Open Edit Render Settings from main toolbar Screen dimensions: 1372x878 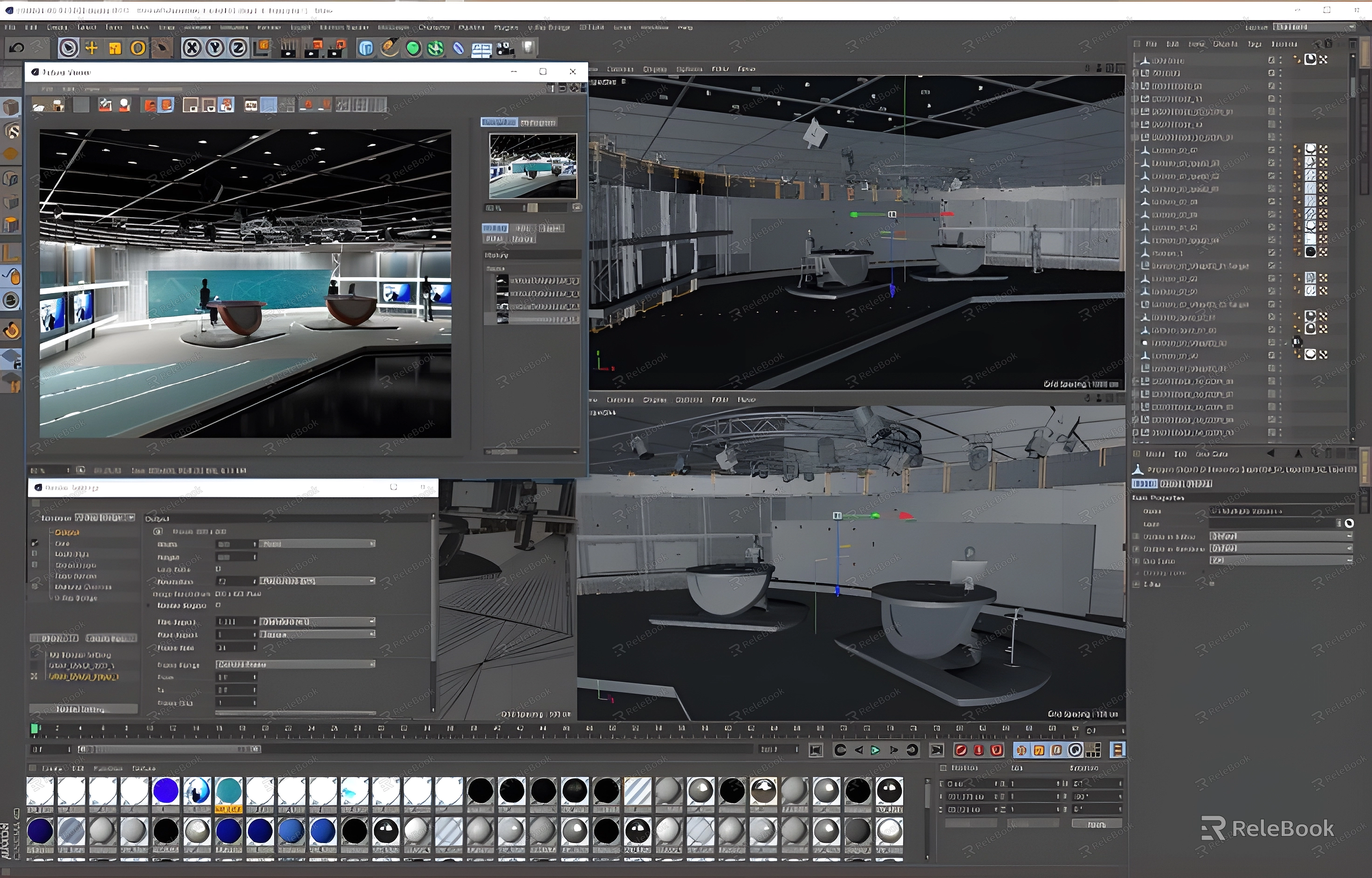[337, 48]
